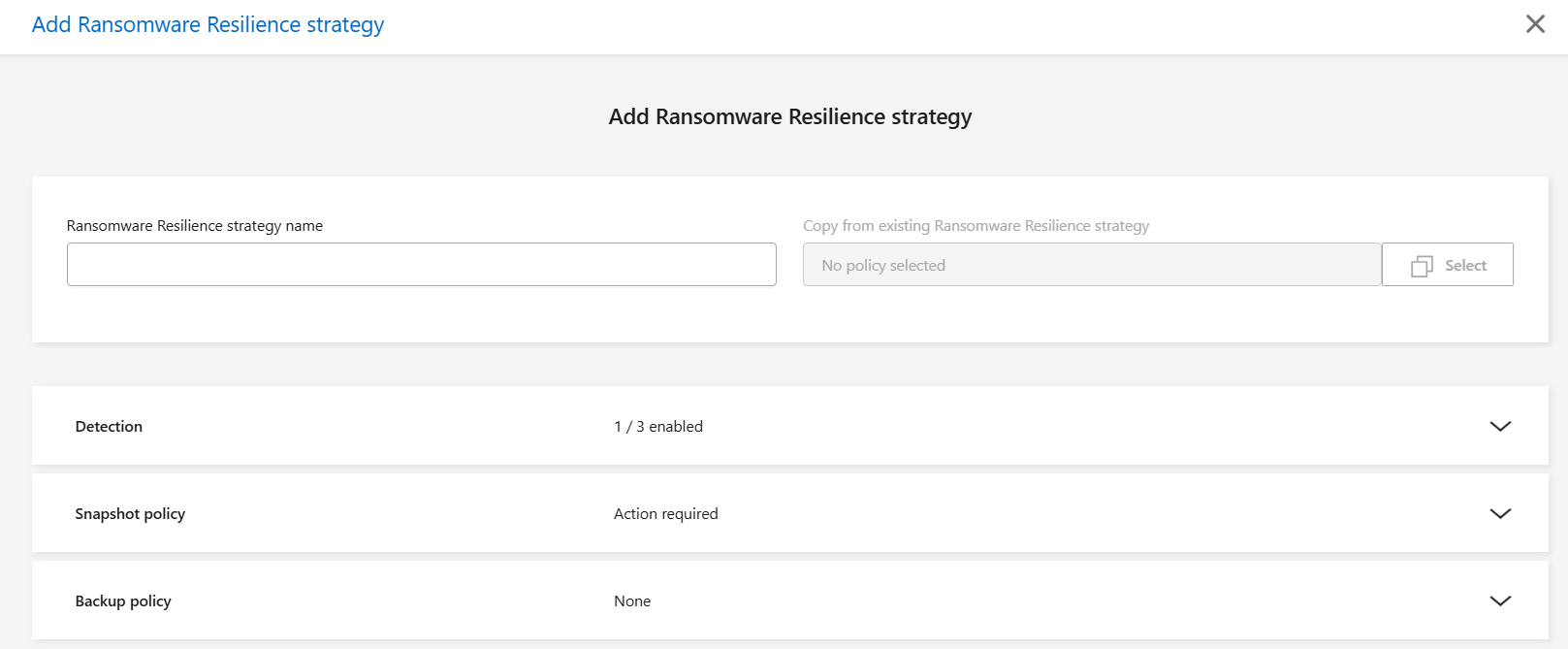
Task: Click the Backup policy section label
Action: pyautogui.click(x=123, y=600)
